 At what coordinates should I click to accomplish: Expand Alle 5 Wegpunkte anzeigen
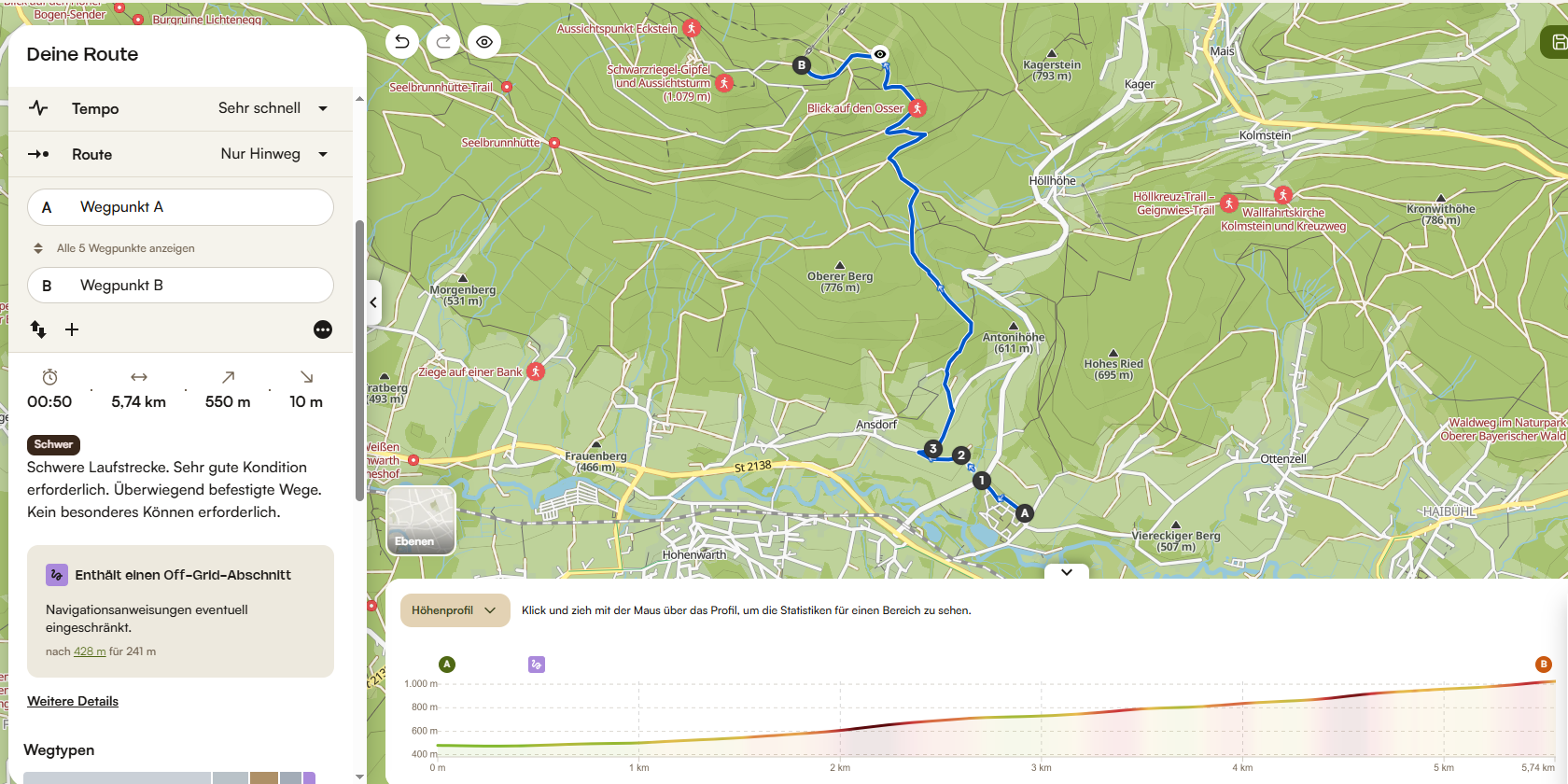[125, 248]
